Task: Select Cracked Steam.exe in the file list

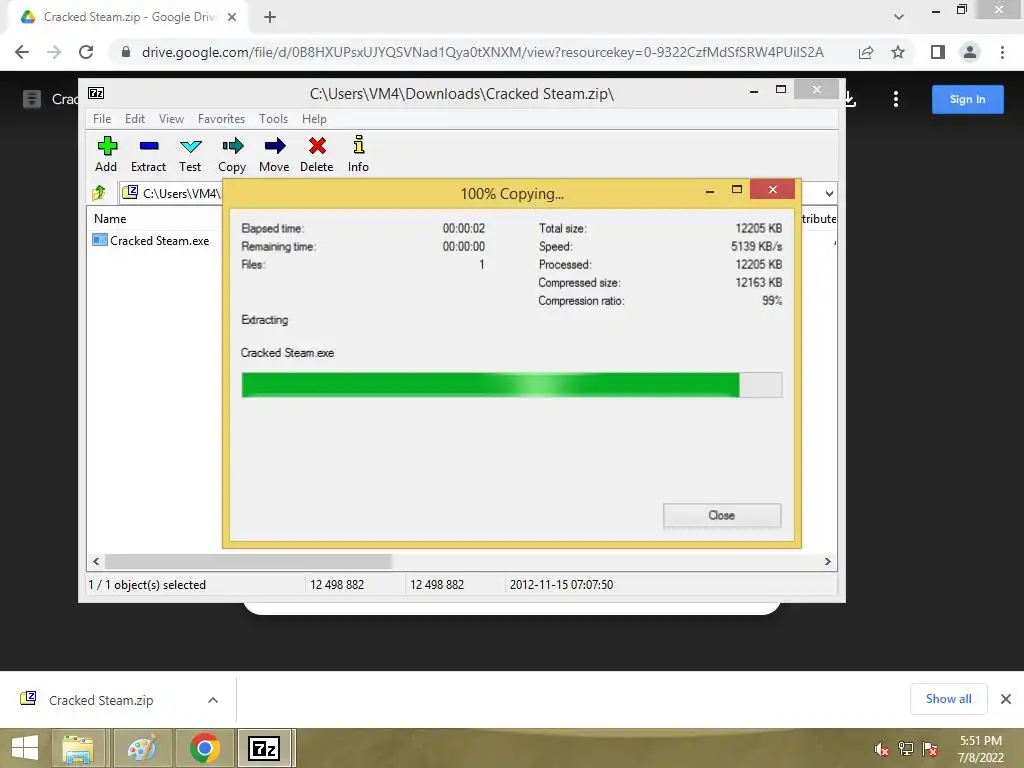Action: (151, 240)
